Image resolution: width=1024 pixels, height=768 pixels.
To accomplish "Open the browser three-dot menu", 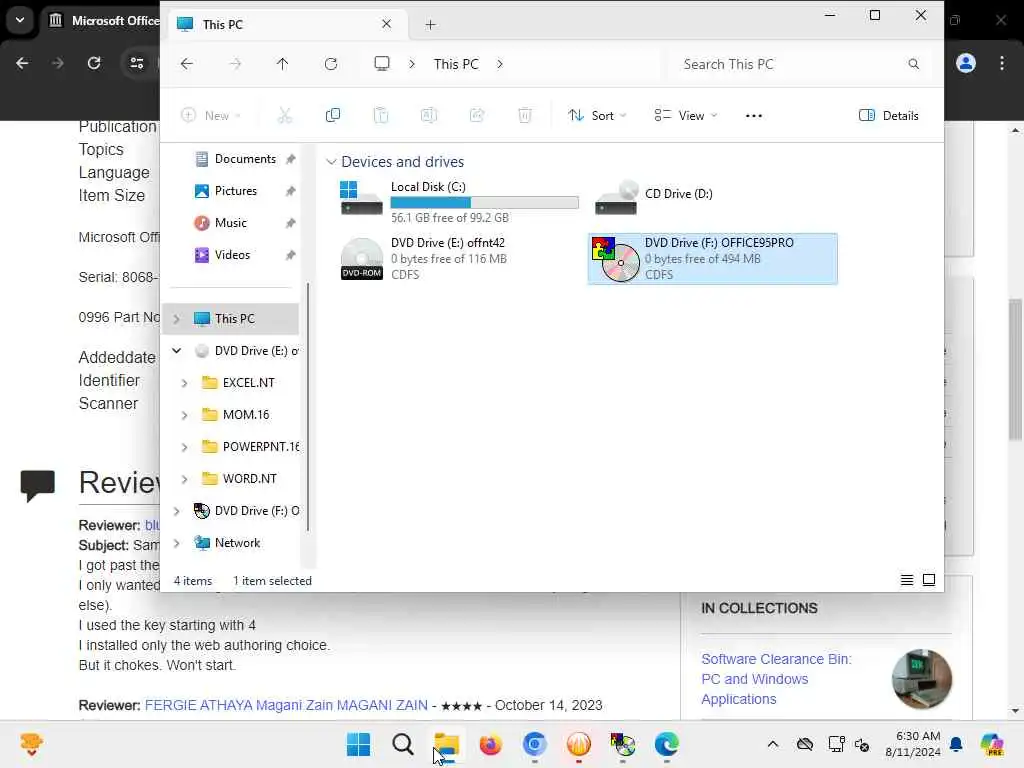I will click(1002, 63).
